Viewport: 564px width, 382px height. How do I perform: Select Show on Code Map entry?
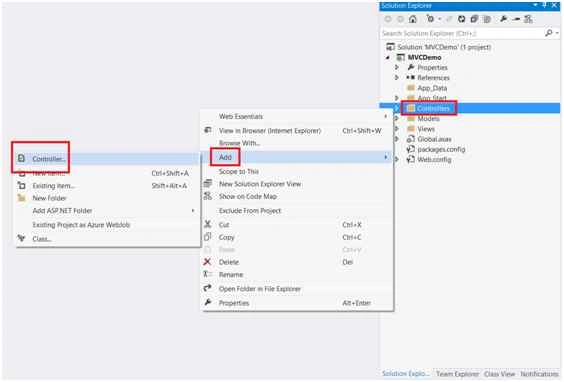pyautogui.click(x=248, y=196)
